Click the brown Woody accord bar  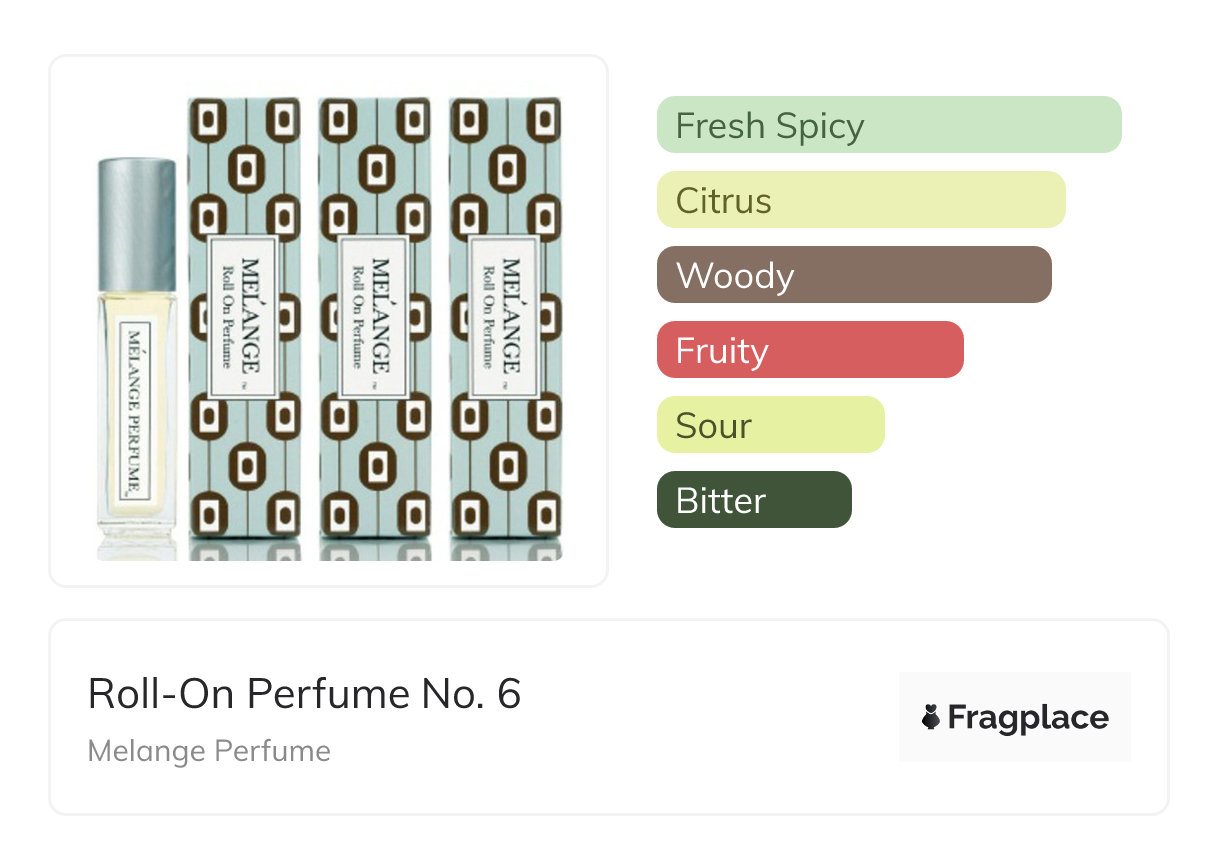853,275
